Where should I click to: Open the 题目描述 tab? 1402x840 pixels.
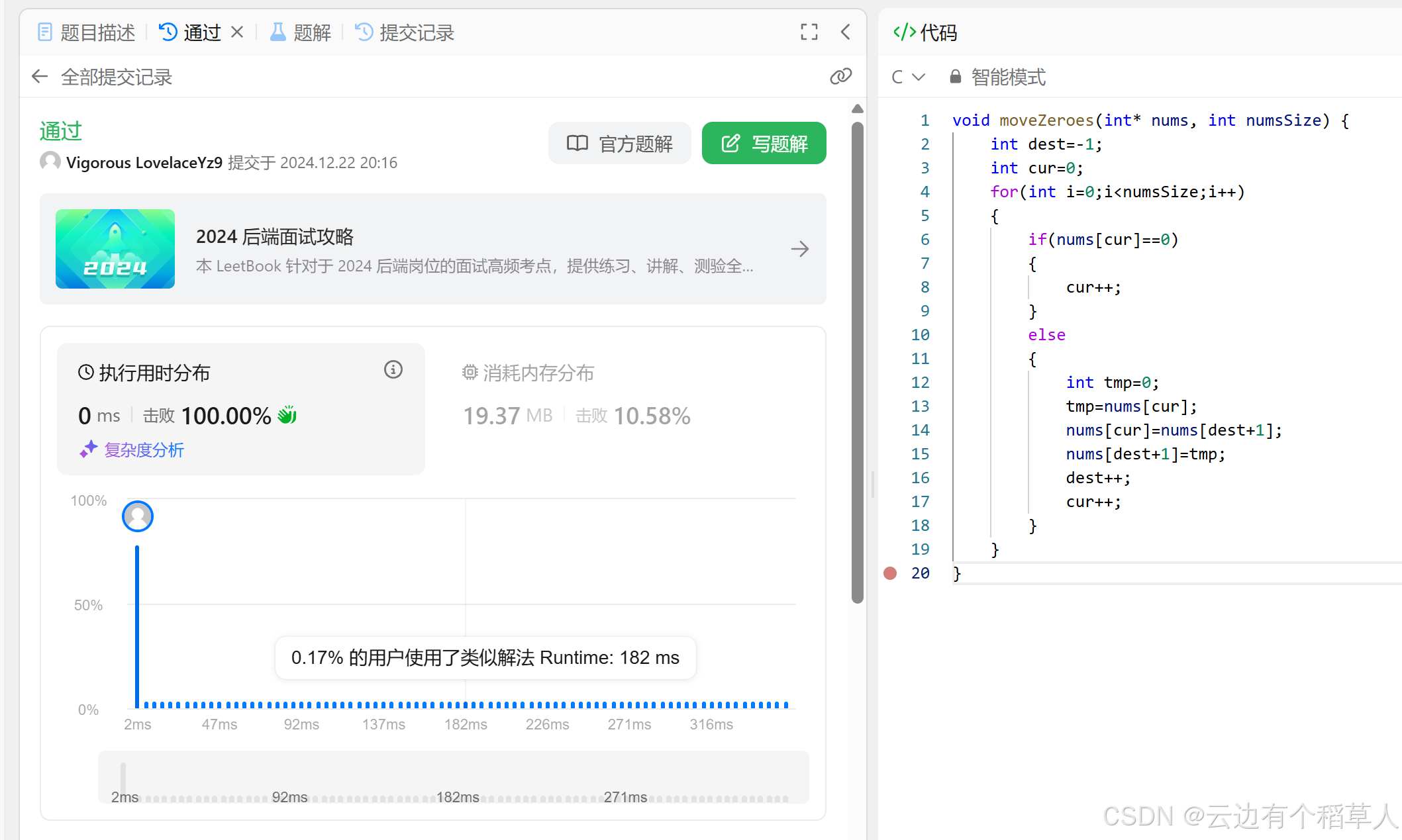tap(87, 32)
